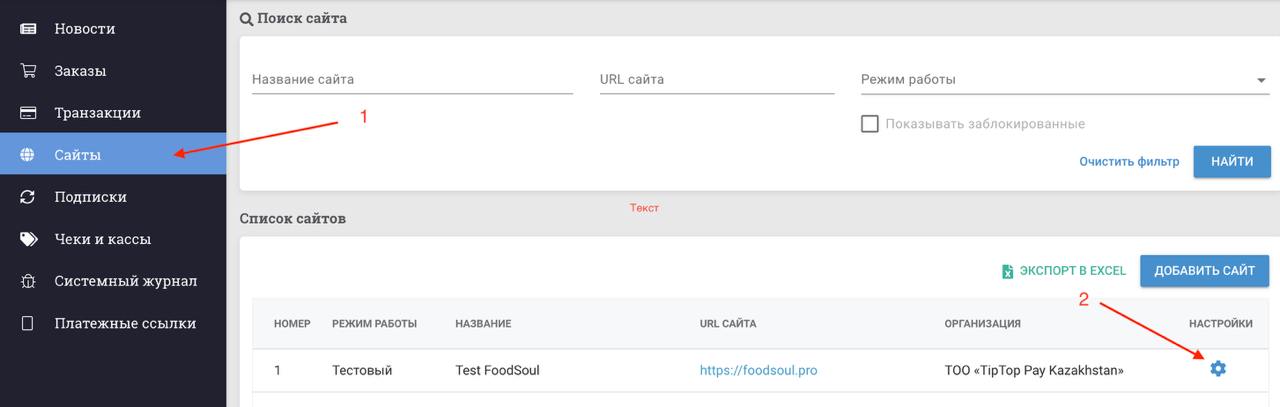Click the globe icon for Сайты
1280x407 pixels.
(28, 155)
